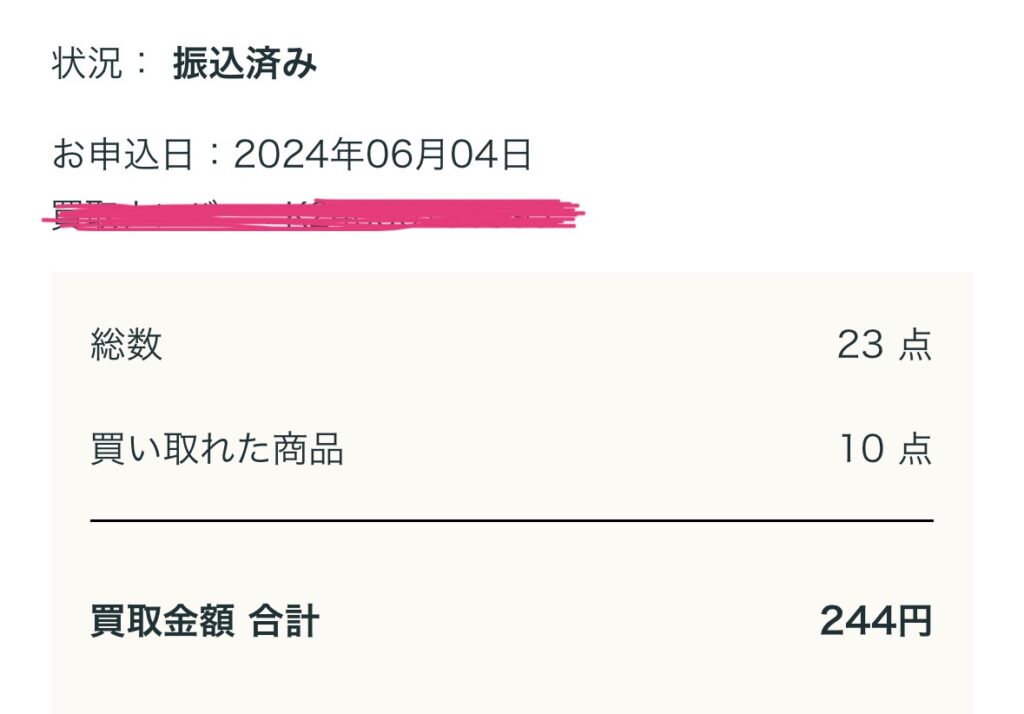Click the 23 点 total count
Viewport: 1024px width, 714px height.
[x=884, y=344]
